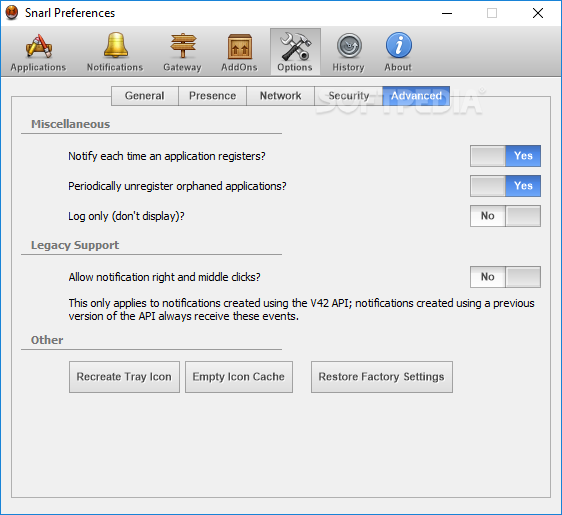Image resolution: width=562 pixels, height=515 pixels.
Task: Switch to the Security tab
Action: coord(349,96)
